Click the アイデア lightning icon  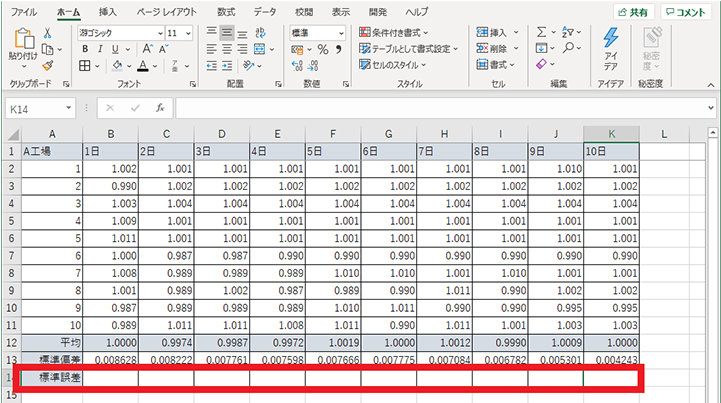[611, 38]
